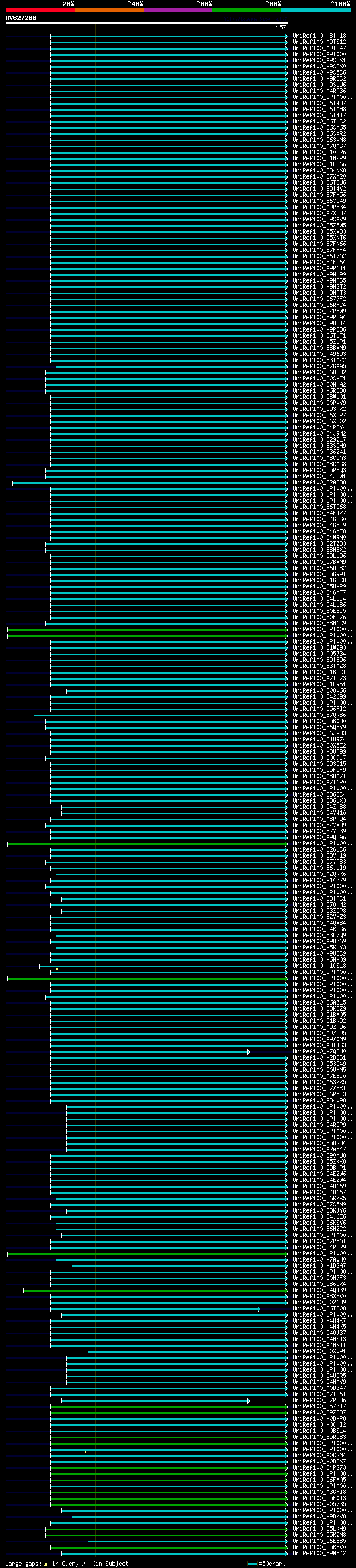Screen dimensions: 356x1568
Task: Select hit label UniRef100_B2VVD9
Action: [x=319, y=825]
